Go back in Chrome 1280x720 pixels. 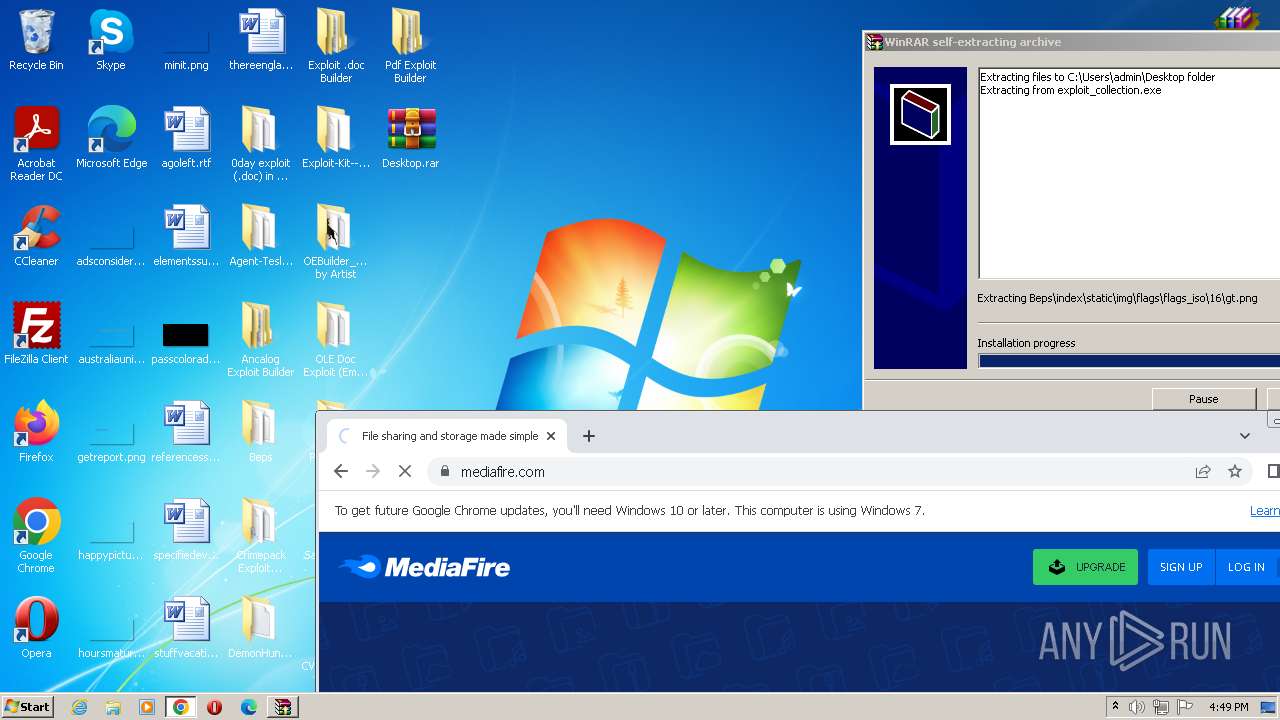click(341, 471)
